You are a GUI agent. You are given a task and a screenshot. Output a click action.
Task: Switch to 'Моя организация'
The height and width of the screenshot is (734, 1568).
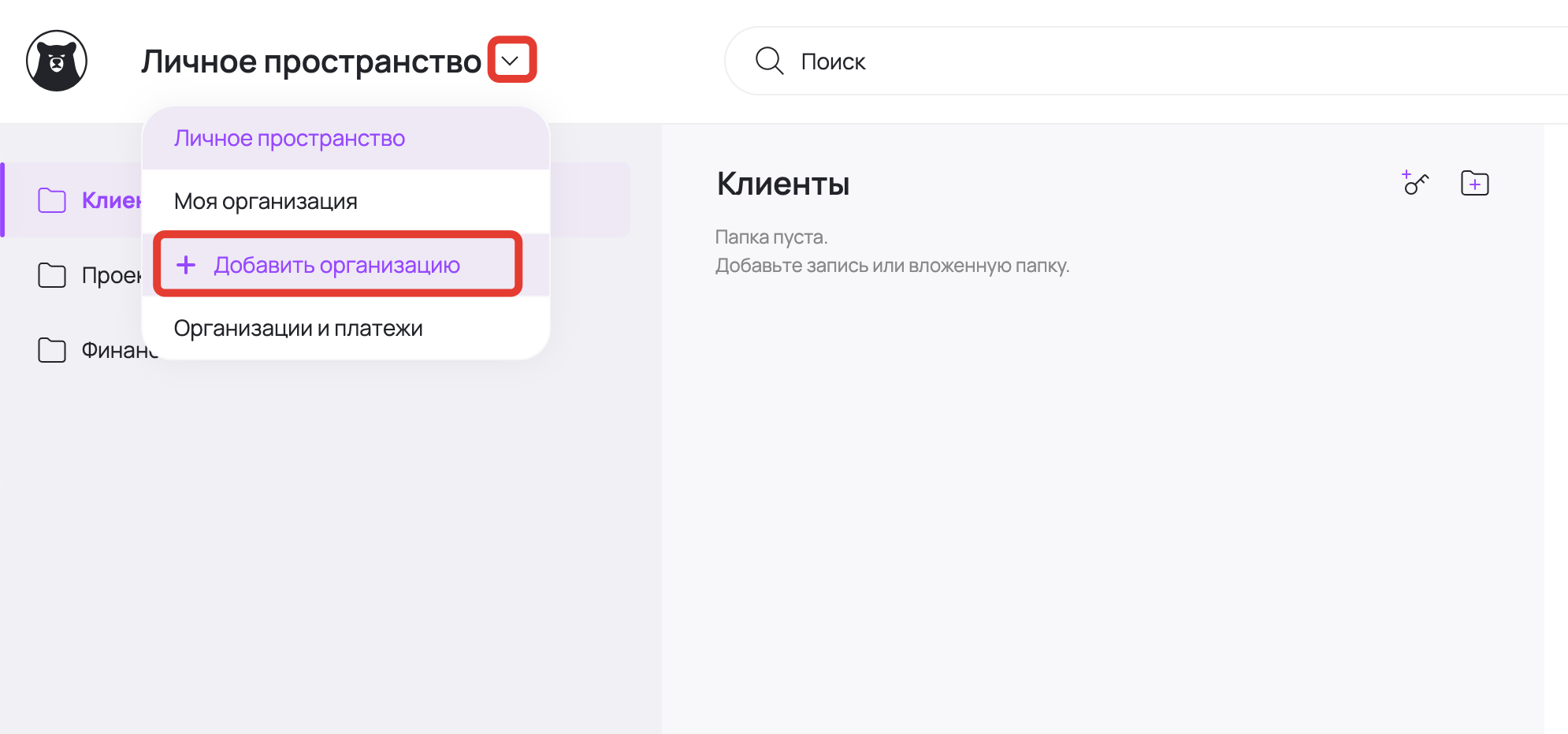coord(345,201)
